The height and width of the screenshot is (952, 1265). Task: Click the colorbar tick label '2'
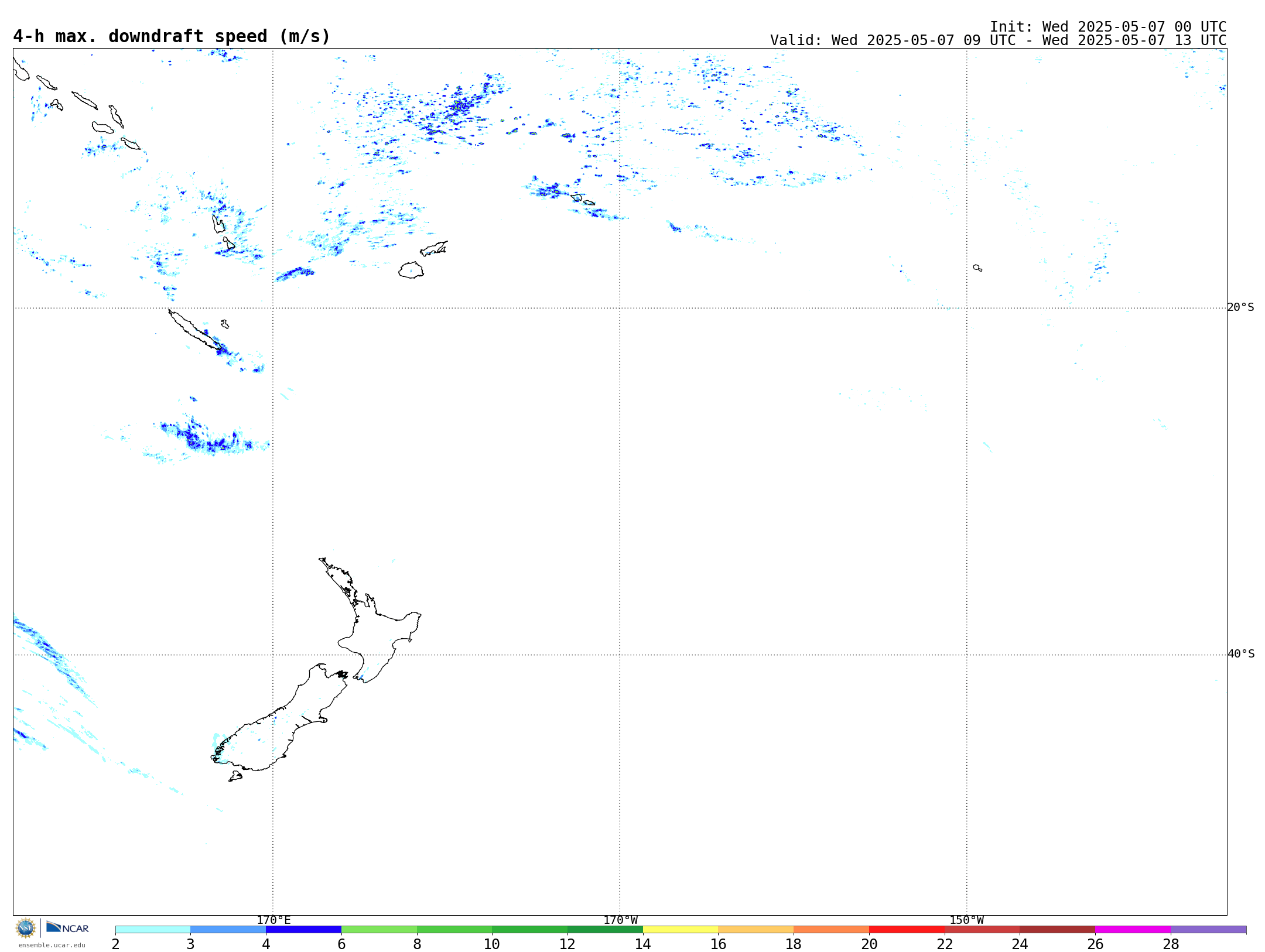(115, 944)
